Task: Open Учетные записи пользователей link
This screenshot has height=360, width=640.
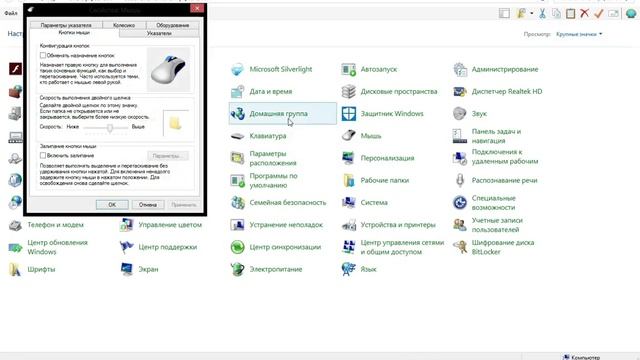Action: point(497,225)
